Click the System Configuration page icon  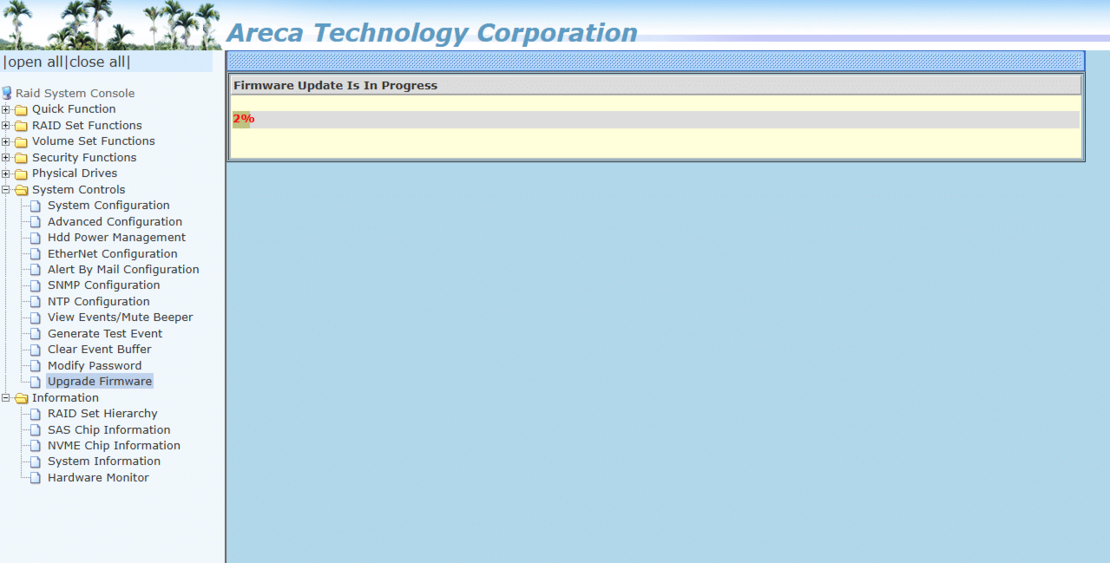point(36,206)
